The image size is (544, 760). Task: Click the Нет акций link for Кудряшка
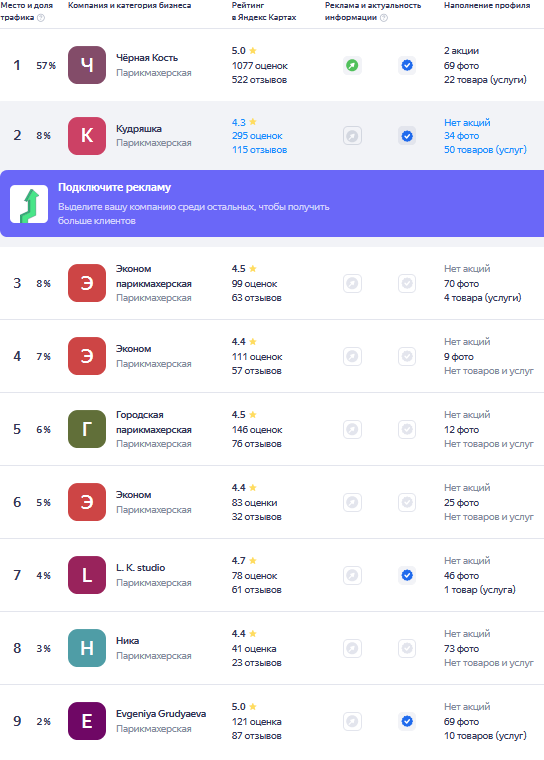click(x=467, y=123)
